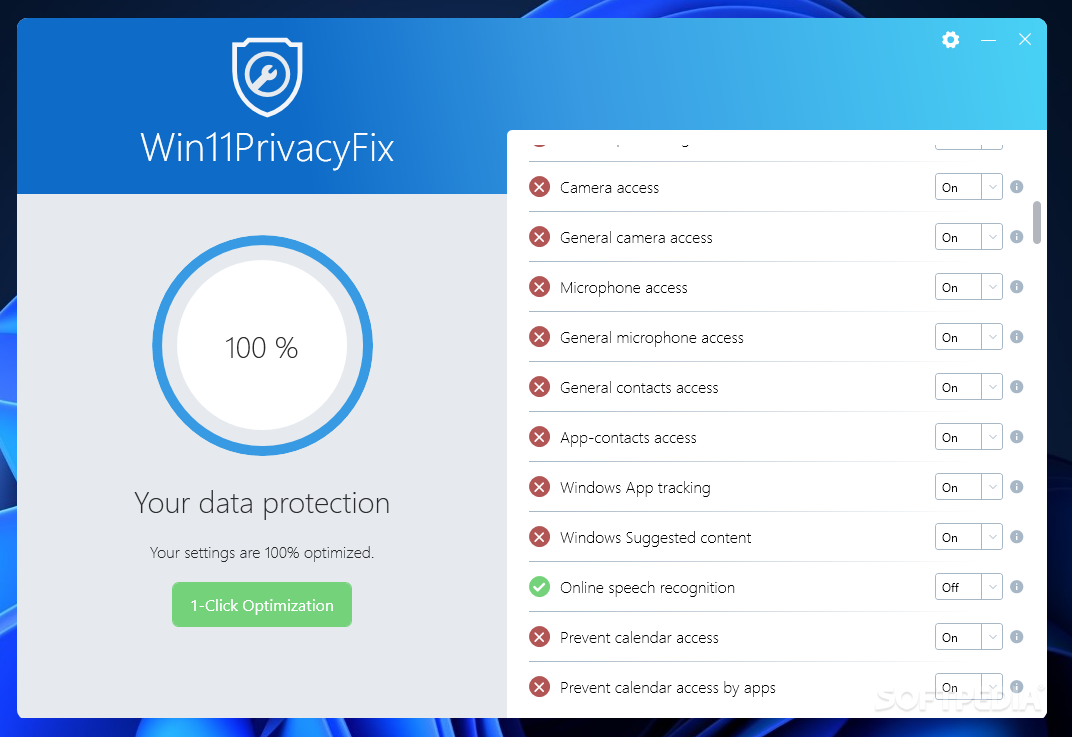
Task: Open the Camera access On dropdown
Action: coord(968,187)
